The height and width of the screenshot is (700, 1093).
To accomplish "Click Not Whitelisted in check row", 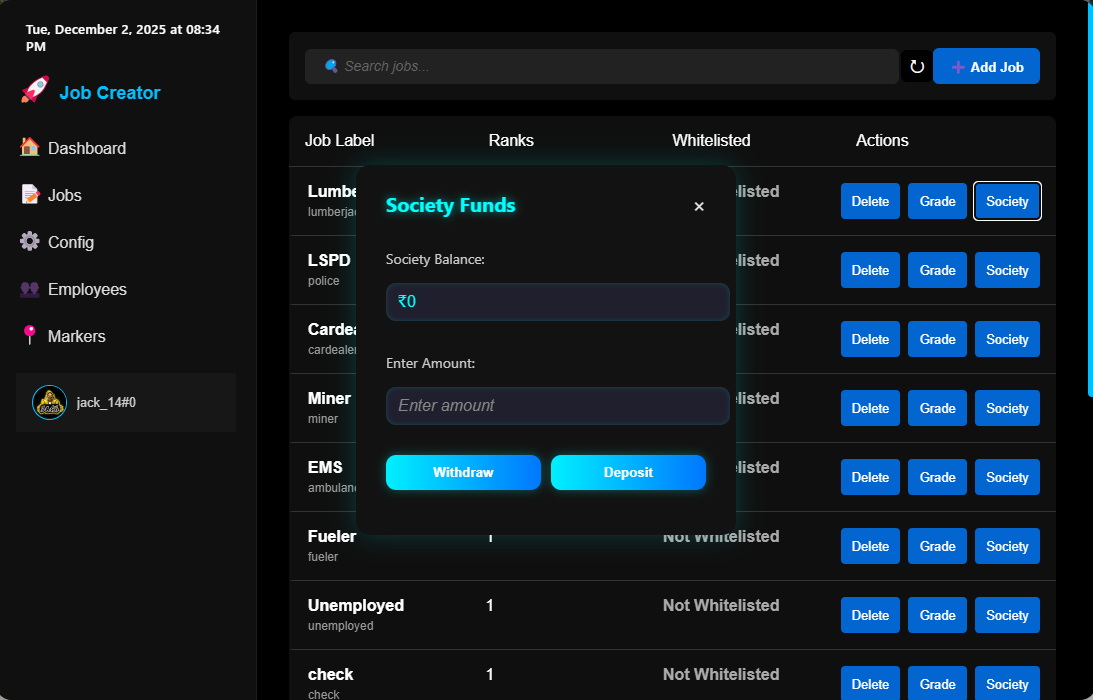I will 721,674.
